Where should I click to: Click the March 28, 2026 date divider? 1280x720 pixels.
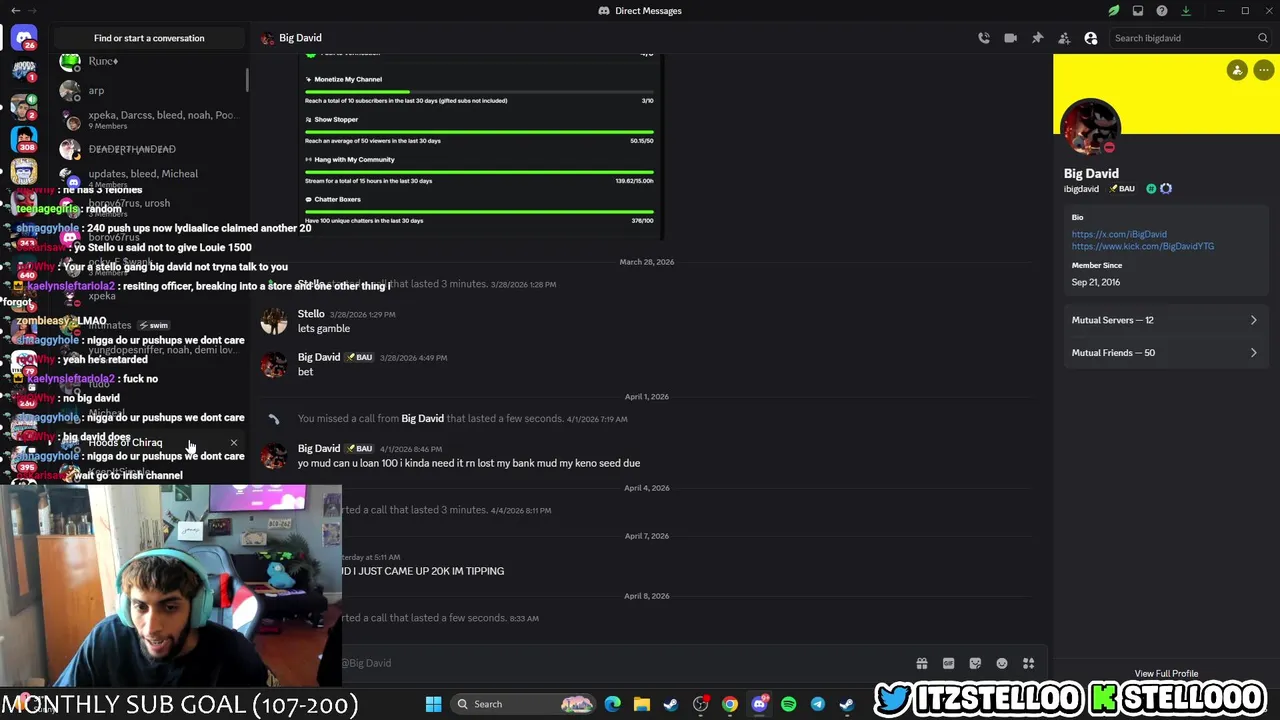pos(647,262)
